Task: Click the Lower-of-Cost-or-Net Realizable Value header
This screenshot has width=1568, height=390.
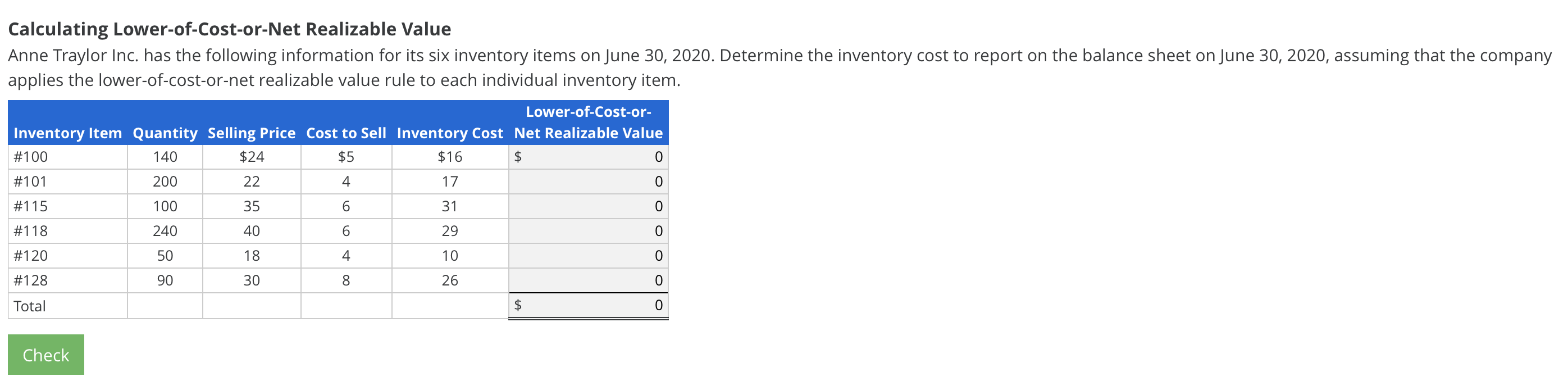Action: tap(587, 122)
